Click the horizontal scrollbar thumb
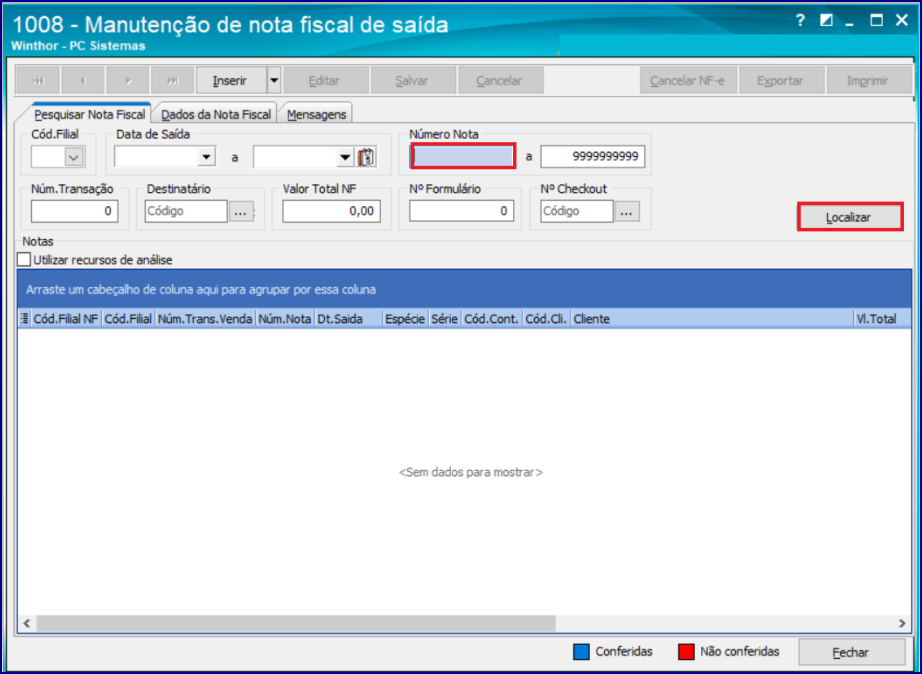The image size is (922, 674). click(295, 623)
